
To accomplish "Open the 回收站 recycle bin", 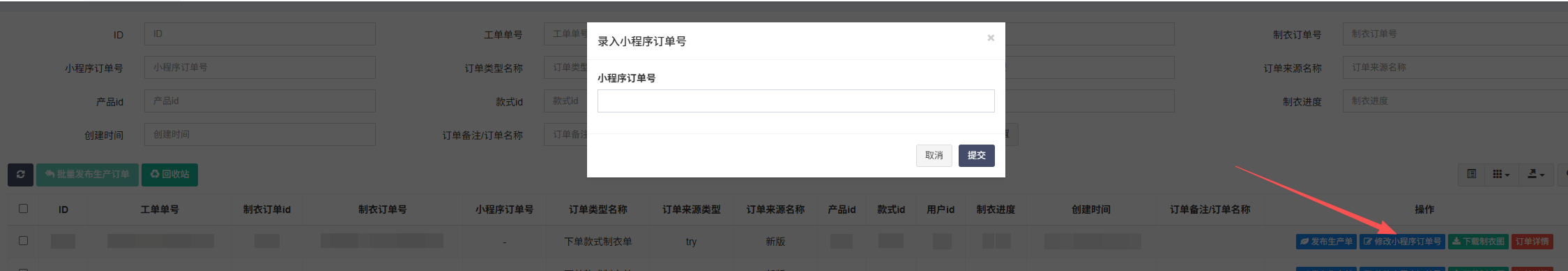I will (169, 175).
